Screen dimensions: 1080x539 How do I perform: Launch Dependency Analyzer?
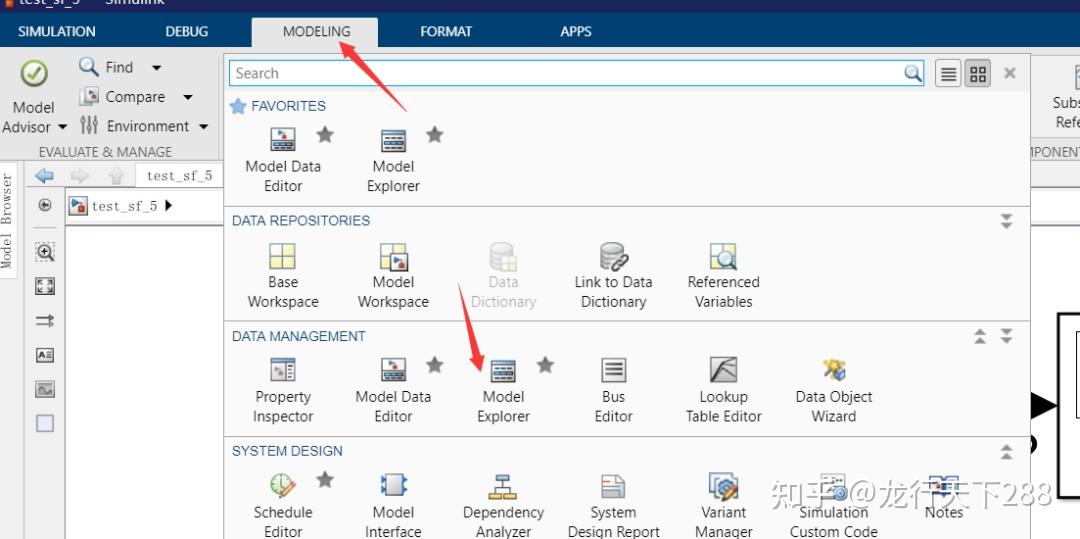click(503, 506)
